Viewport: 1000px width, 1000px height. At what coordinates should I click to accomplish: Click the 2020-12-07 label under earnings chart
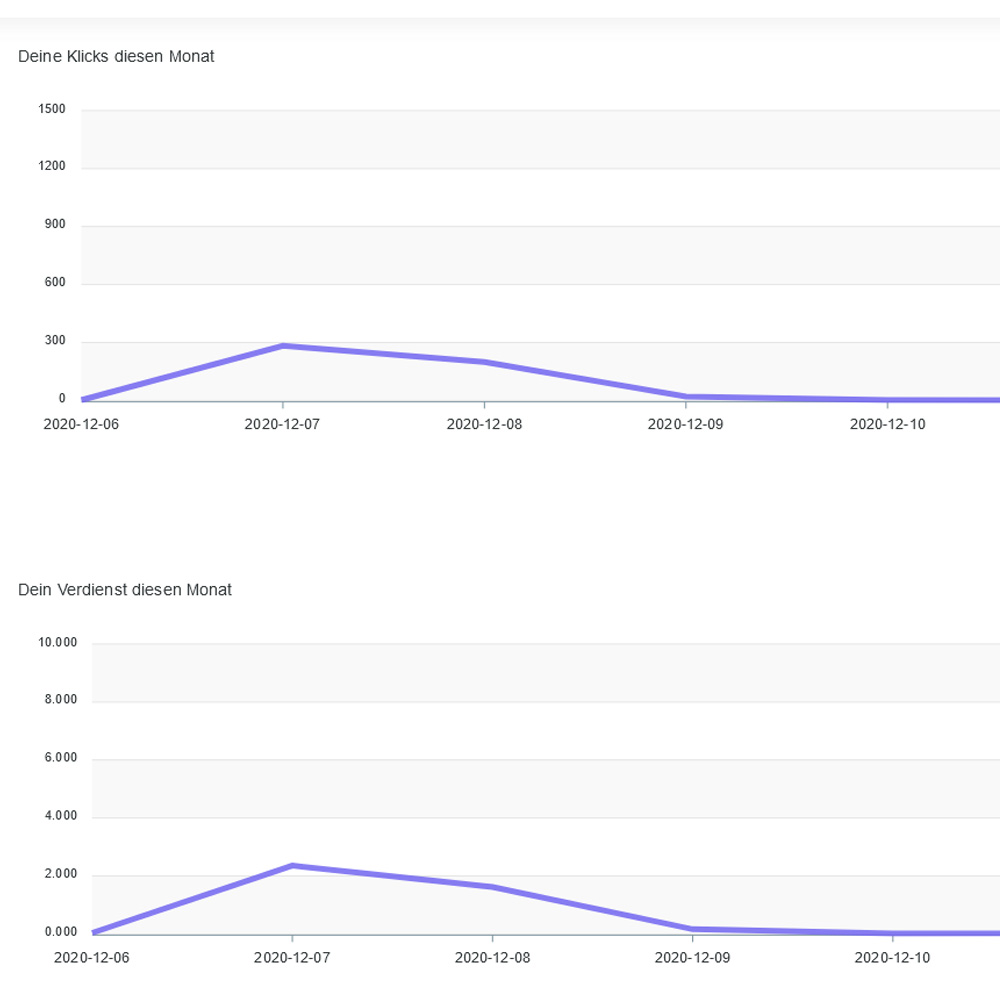(292, 958)
